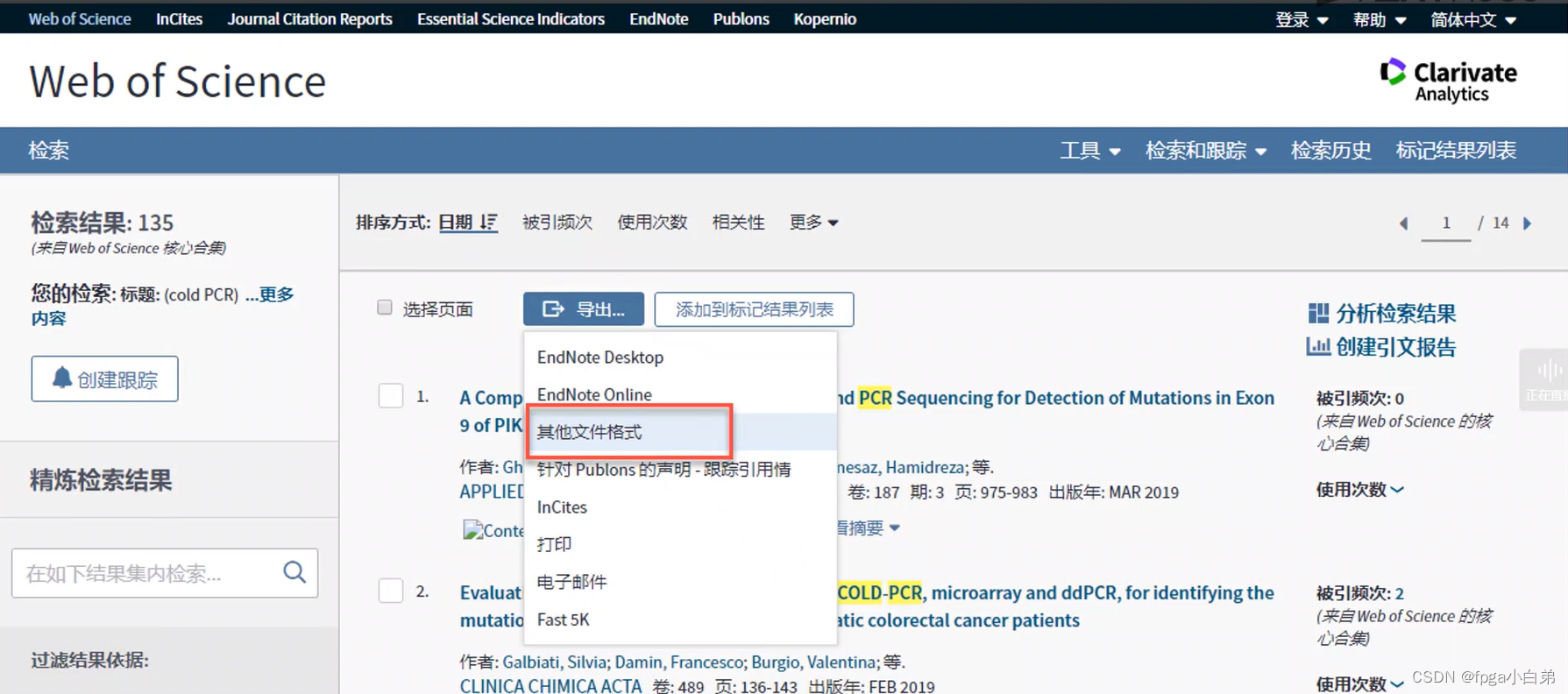Click the 导出 export button
Image resolution: width=1568 pixels, height=694 pixels.
click(584, 309)
